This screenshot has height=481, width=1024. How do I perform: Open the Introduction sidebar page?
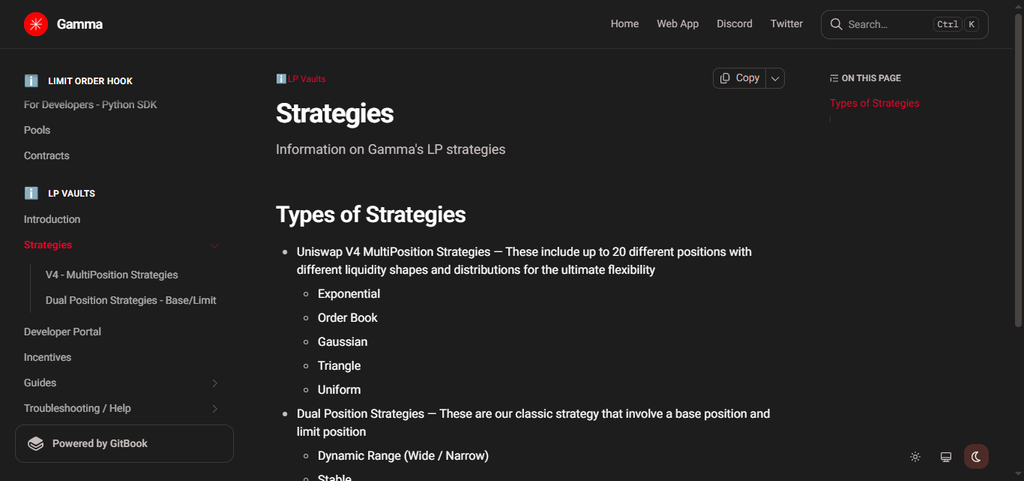(52, 220)
